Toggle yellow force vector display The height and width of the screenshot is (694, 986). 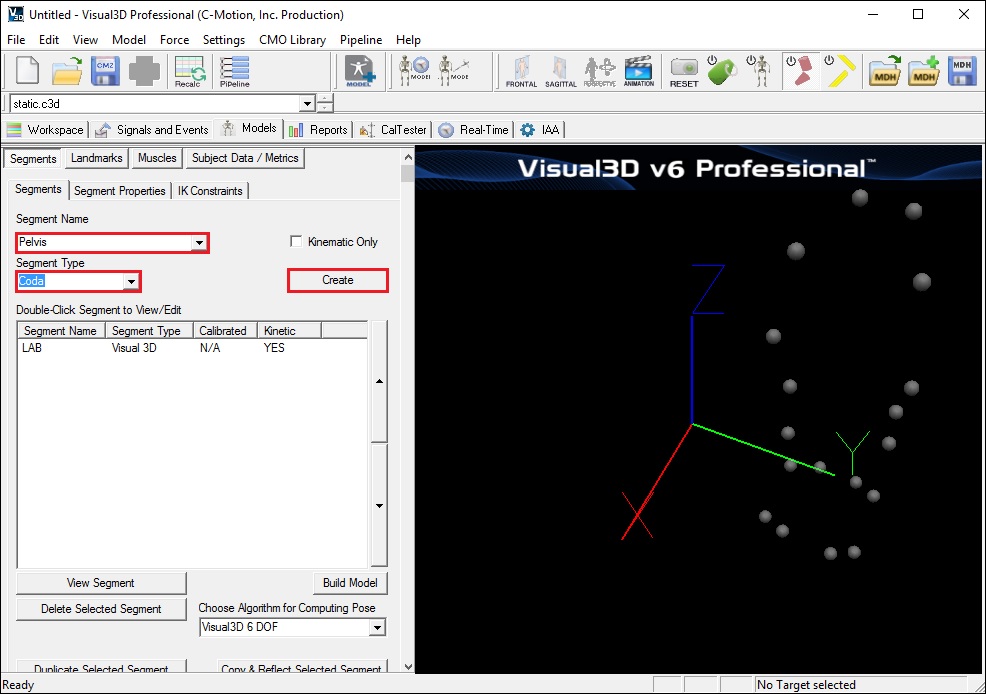click(x=841, y=70)
